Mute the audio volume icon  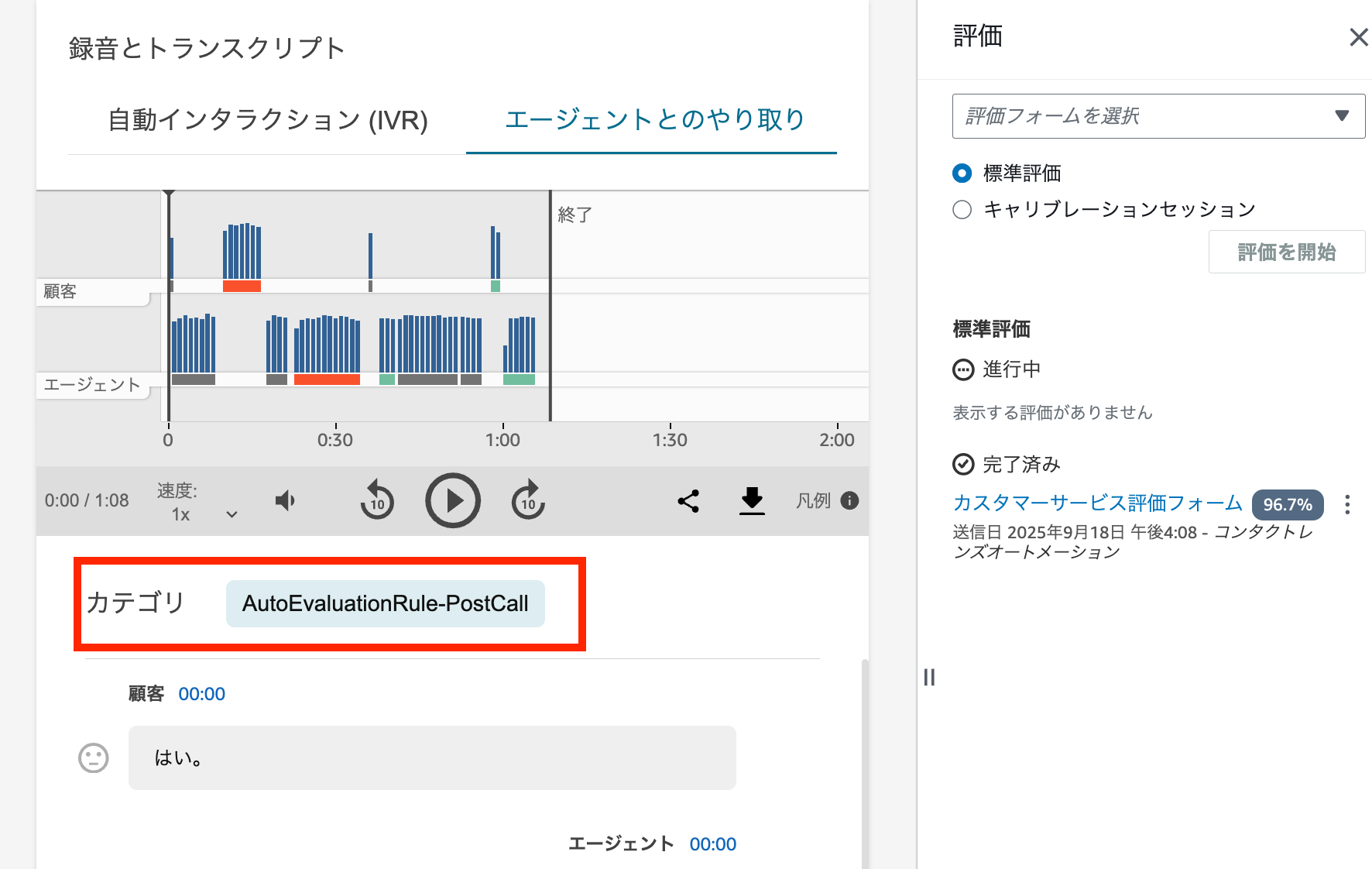point(285,501)
